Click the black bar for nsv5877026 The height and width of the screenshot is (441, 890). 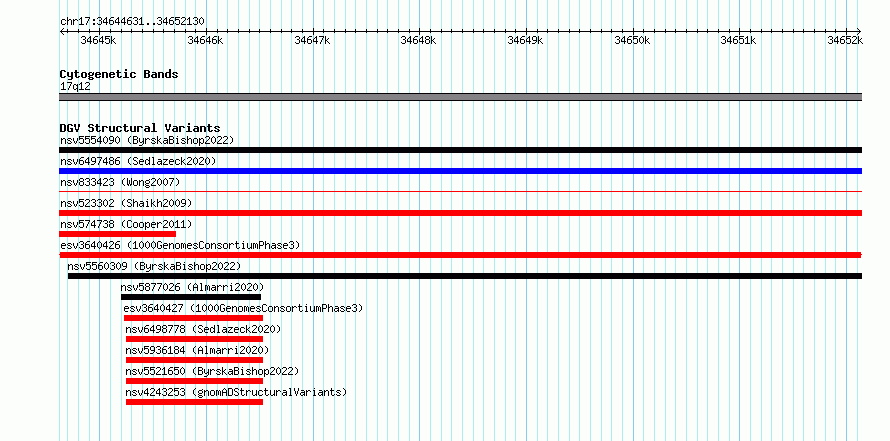(191, 297)
